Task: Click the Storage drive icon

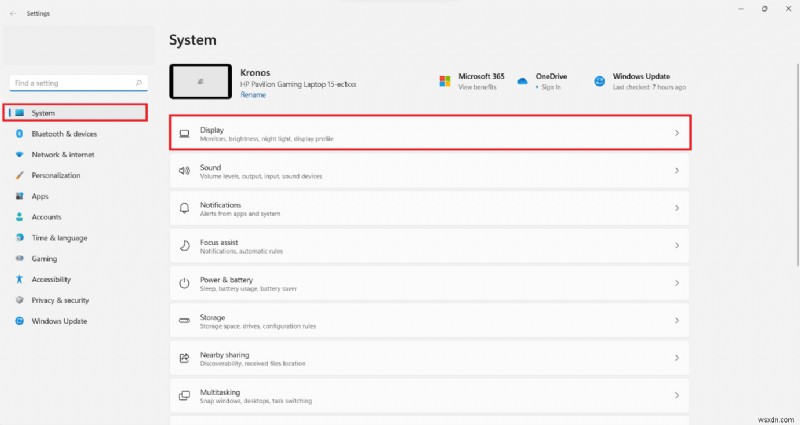Action: 184,320
